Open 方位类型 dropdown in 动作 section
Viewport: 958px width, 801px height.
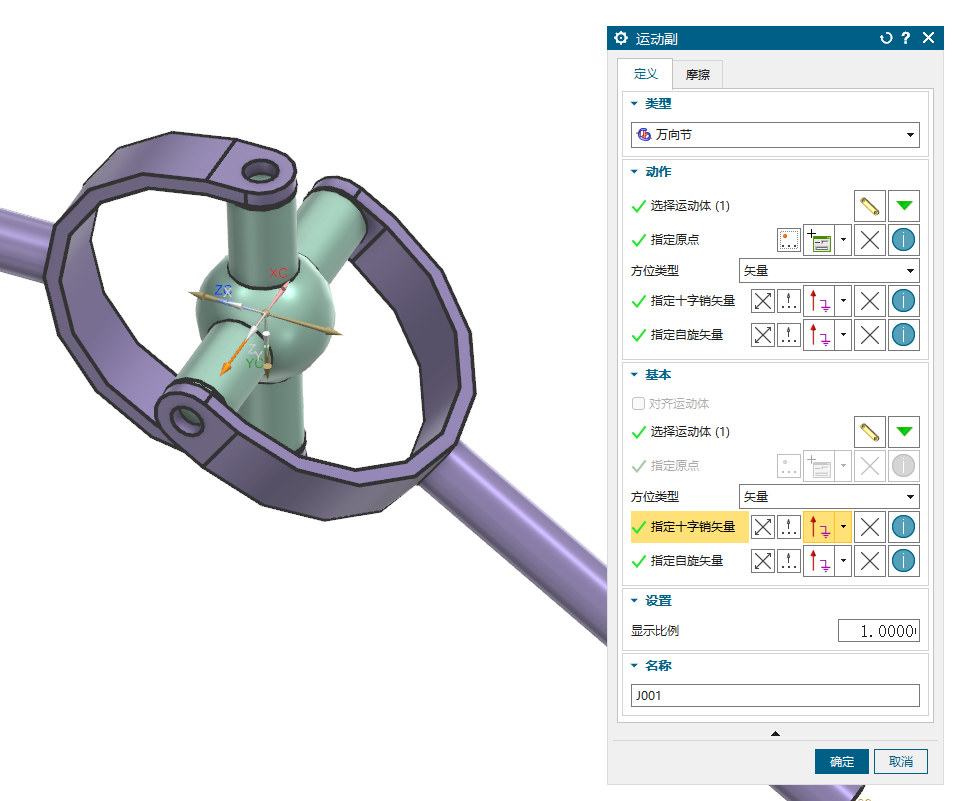coord(829,271)
